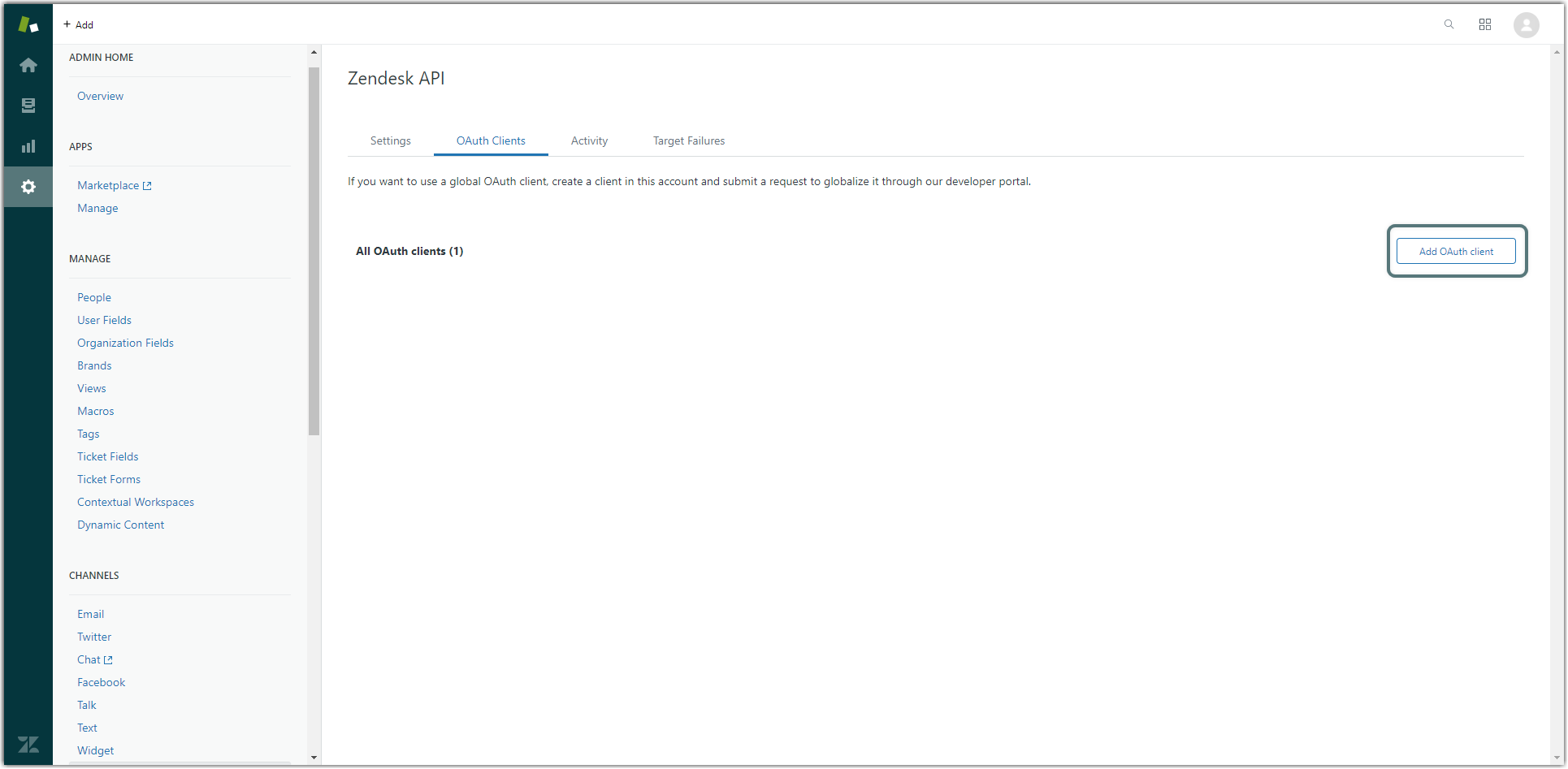Open the user profile avatar
The image size is (1568, 769).
point(1526,25)
